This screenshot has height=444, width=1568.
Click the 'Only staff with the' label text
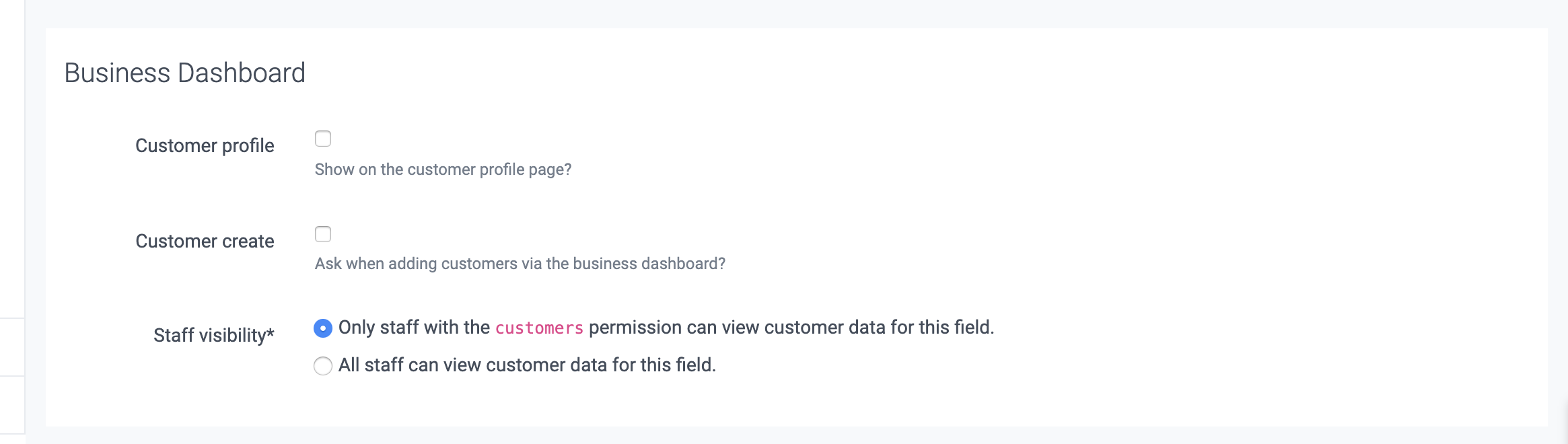point(414,328)
